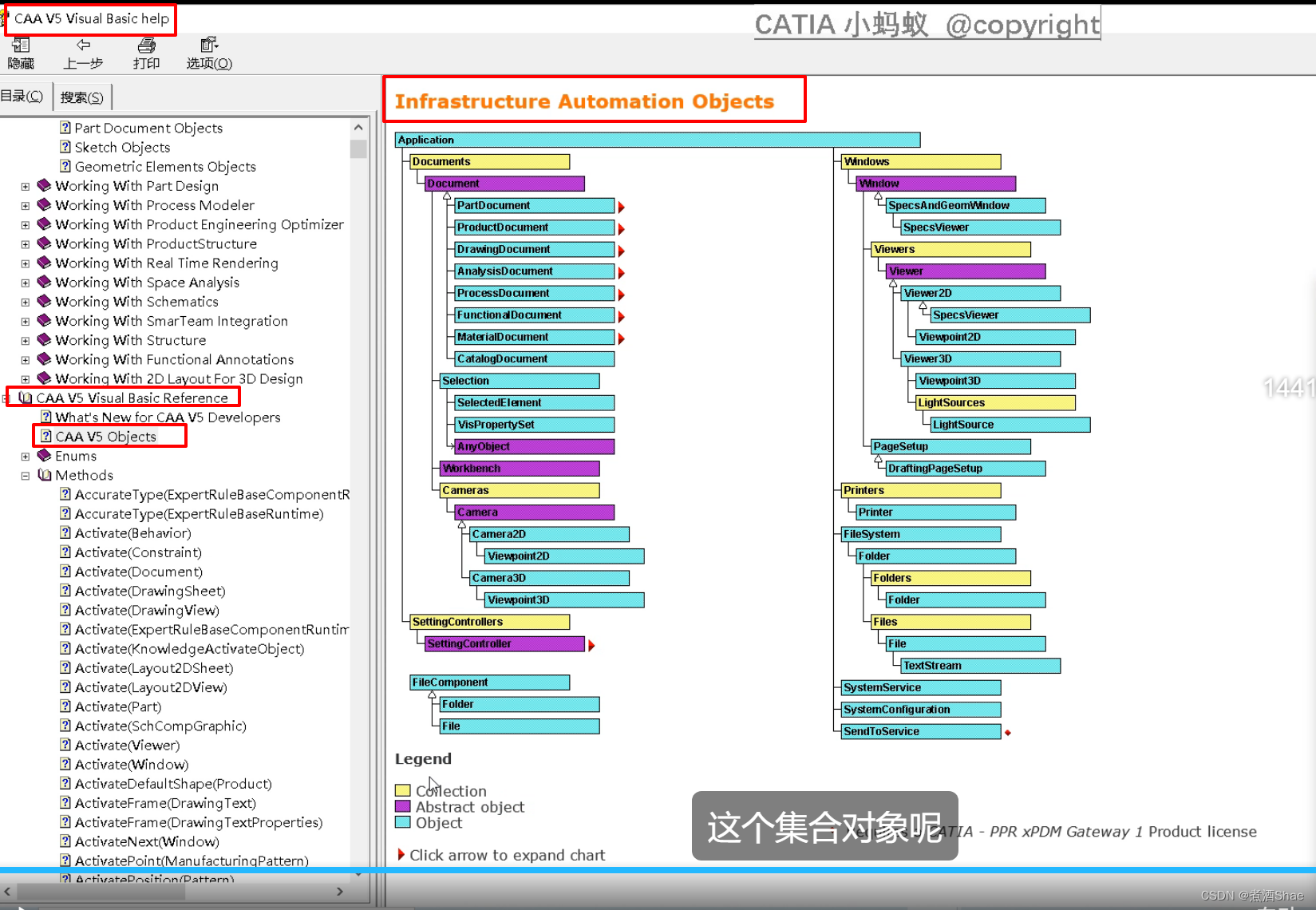
Task: Expand chart via MaterialDocument red arrow
Action: pyautogui.click(x=621, y=338)
